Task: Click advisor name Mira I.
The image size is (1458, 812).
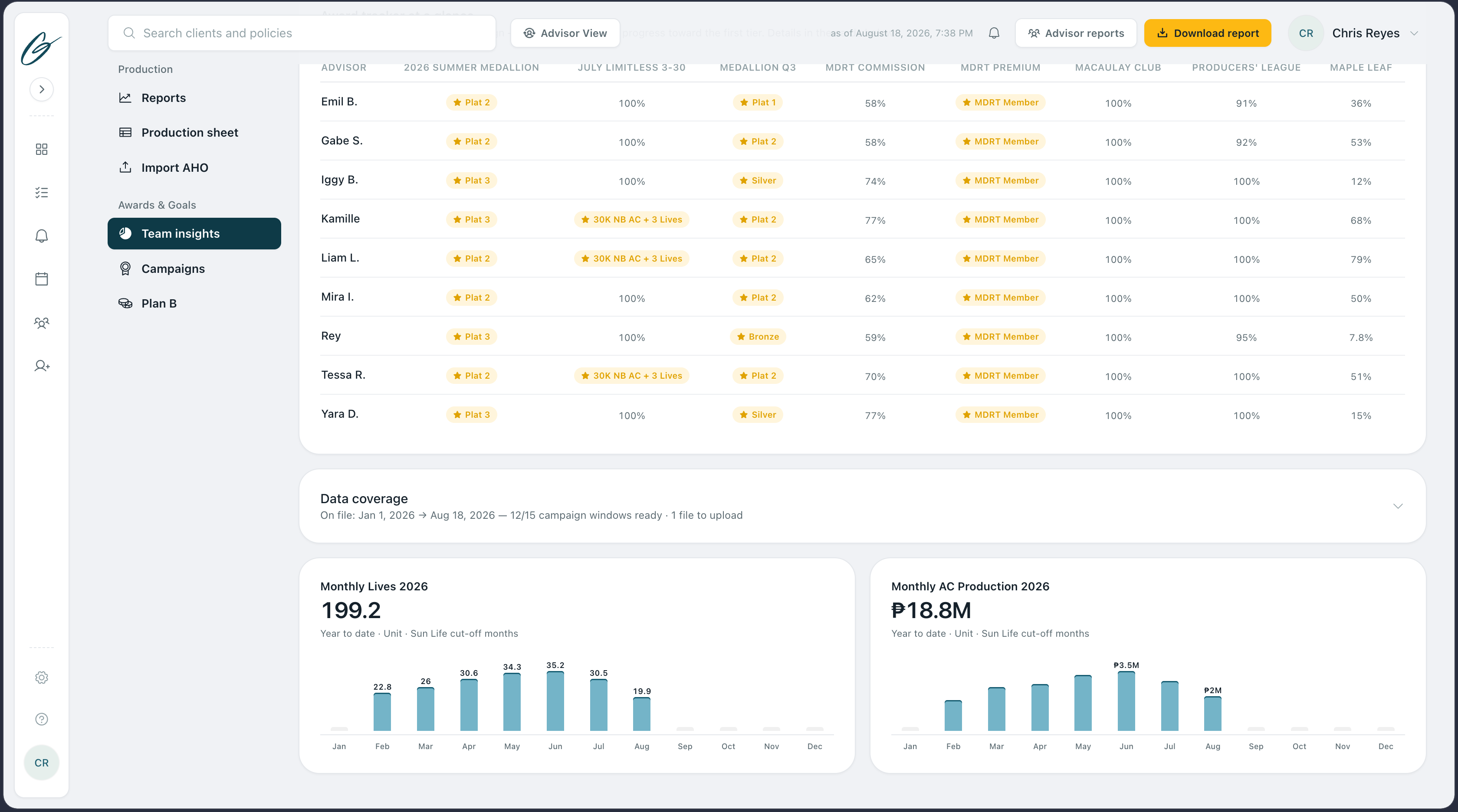Action: [x=337, y=297]
